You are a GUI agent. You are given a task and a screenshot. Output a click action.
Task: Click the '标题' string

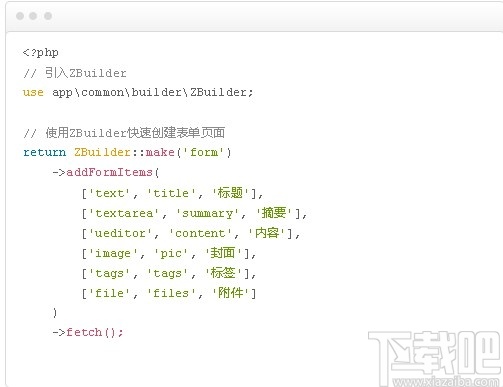pos(230,193)
